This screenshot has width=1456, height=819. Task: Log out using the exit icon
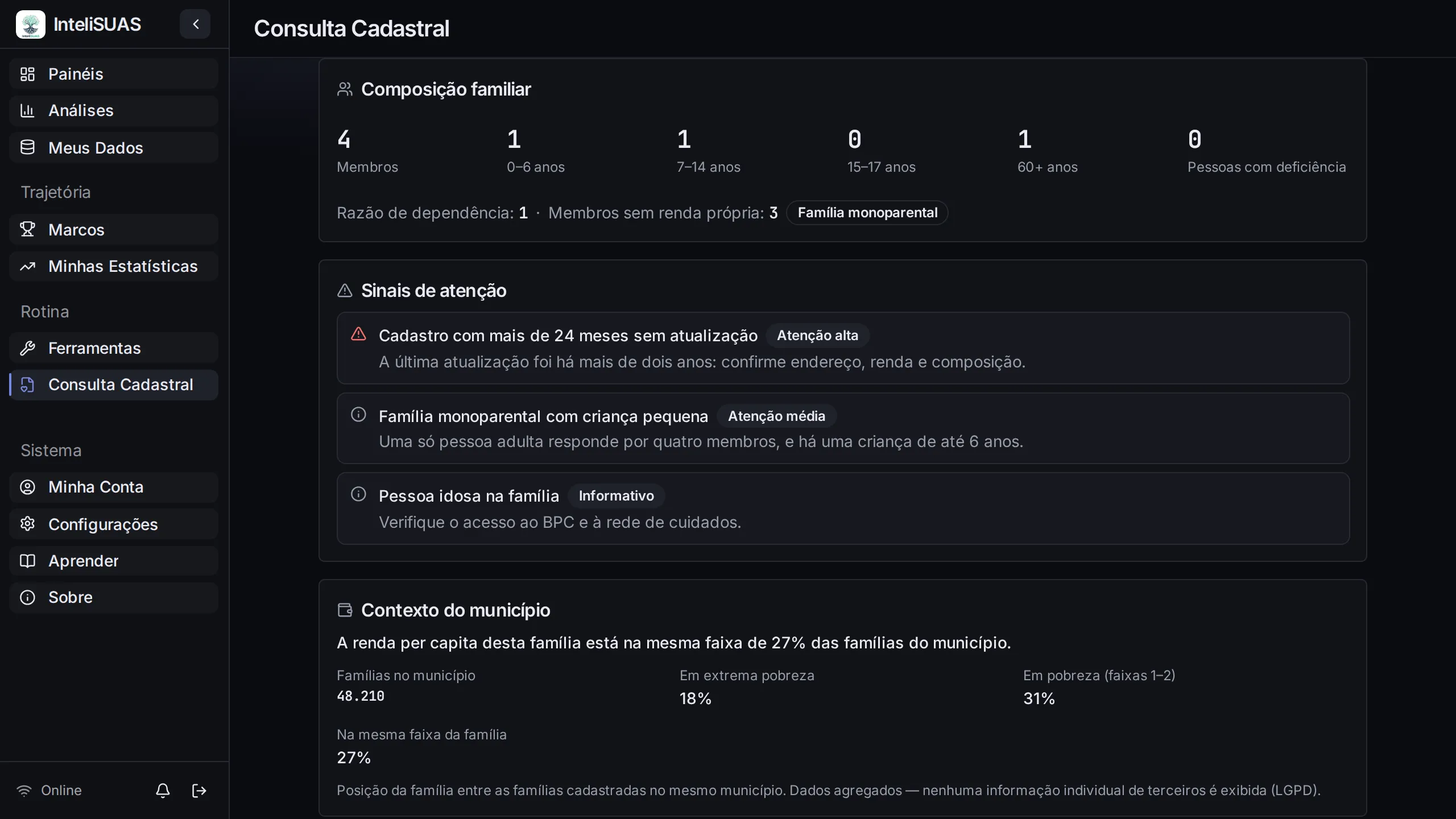[x=199, y=791]
